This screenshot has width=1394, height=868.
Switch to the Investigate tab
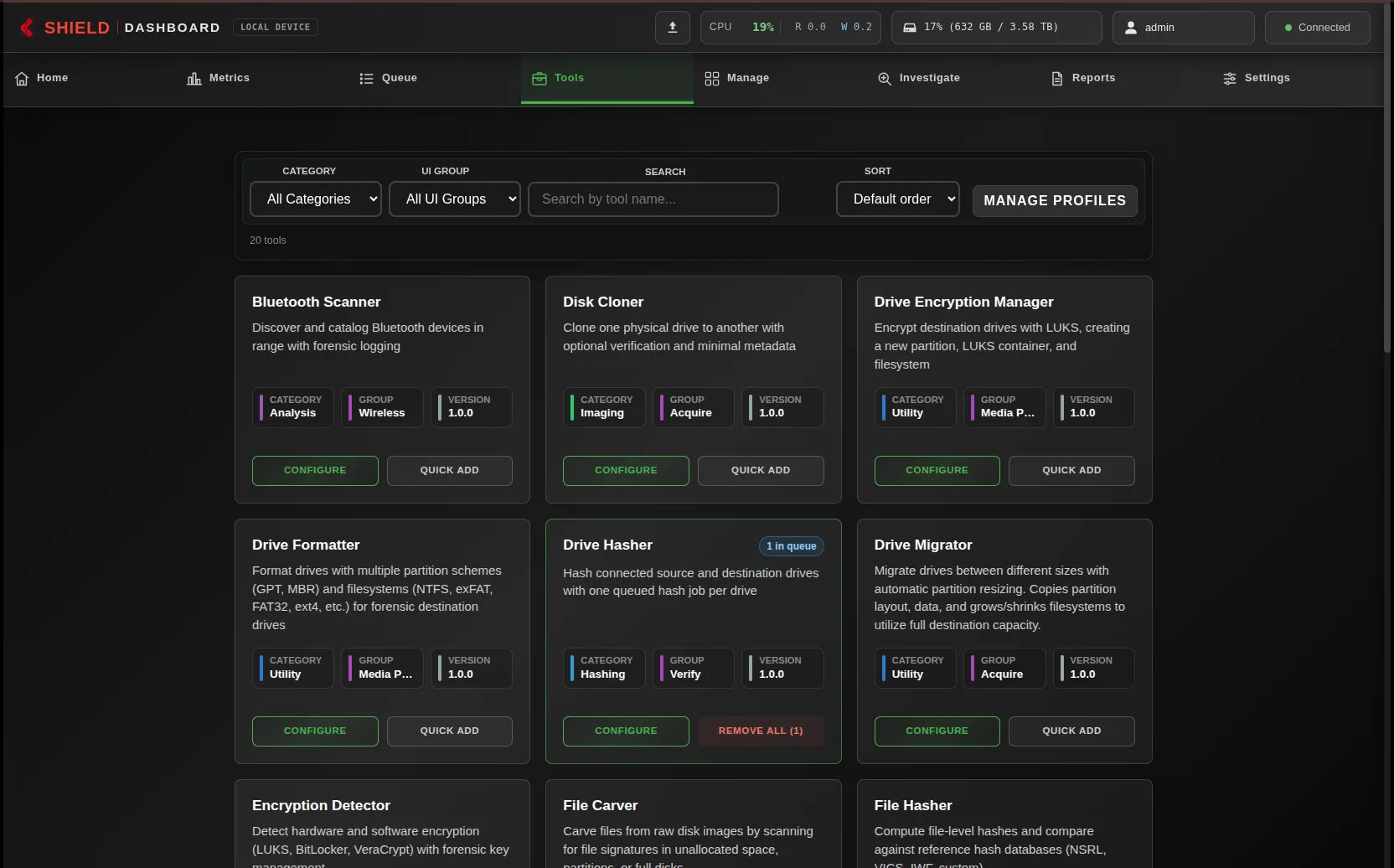point(953,78)
